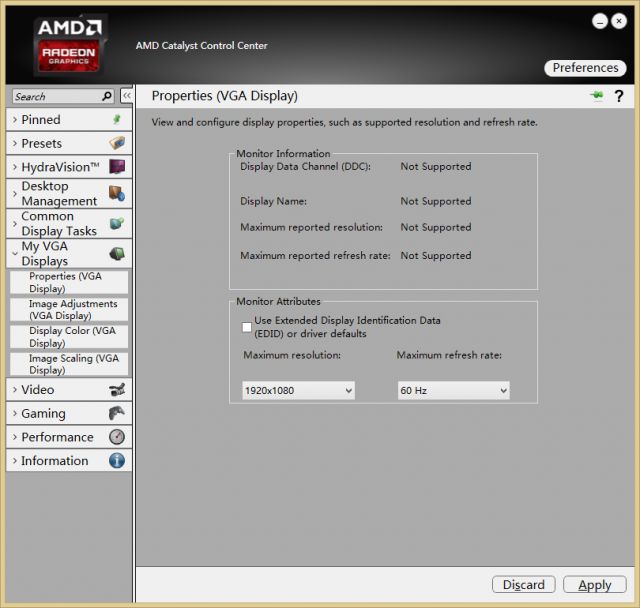Click the AMD Catalyst Control Center title
This screenshot has height=608, width=640.
coord(202,45)
